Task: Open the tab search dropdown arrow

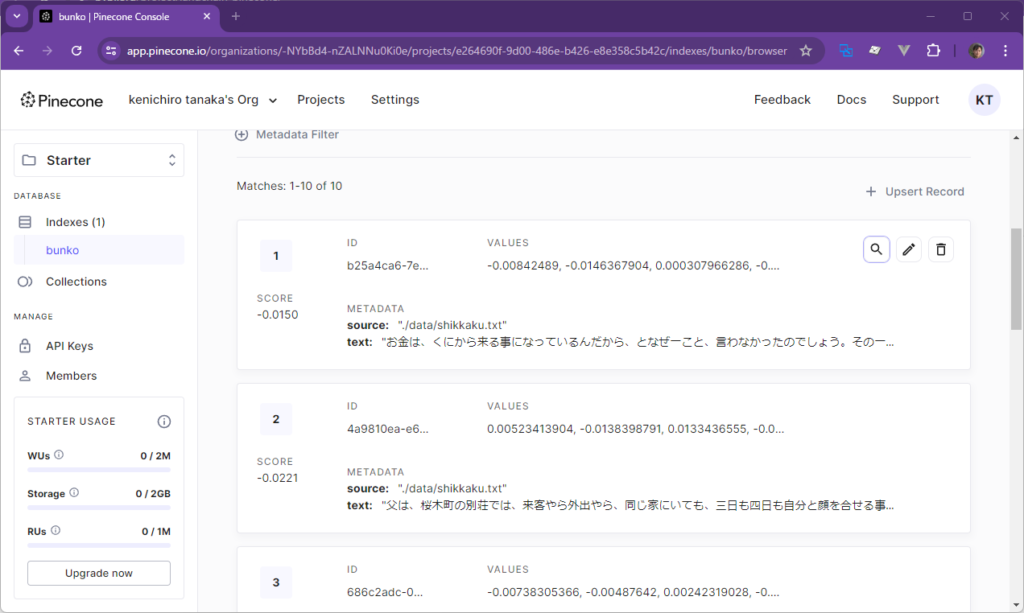Action: [x=17, y=16]
